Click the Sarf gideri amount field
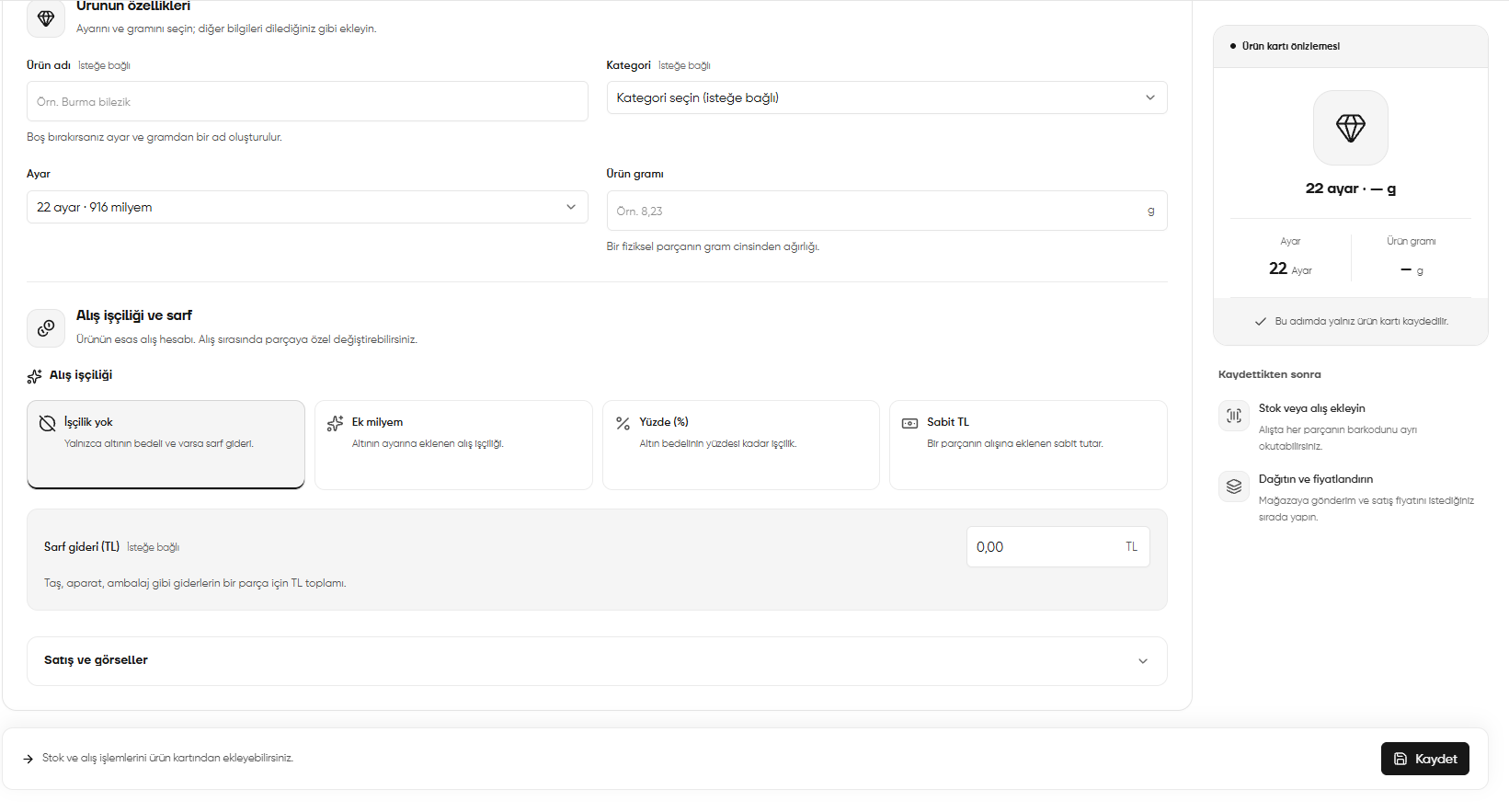1509x812 pixels. coord(1057,547)
